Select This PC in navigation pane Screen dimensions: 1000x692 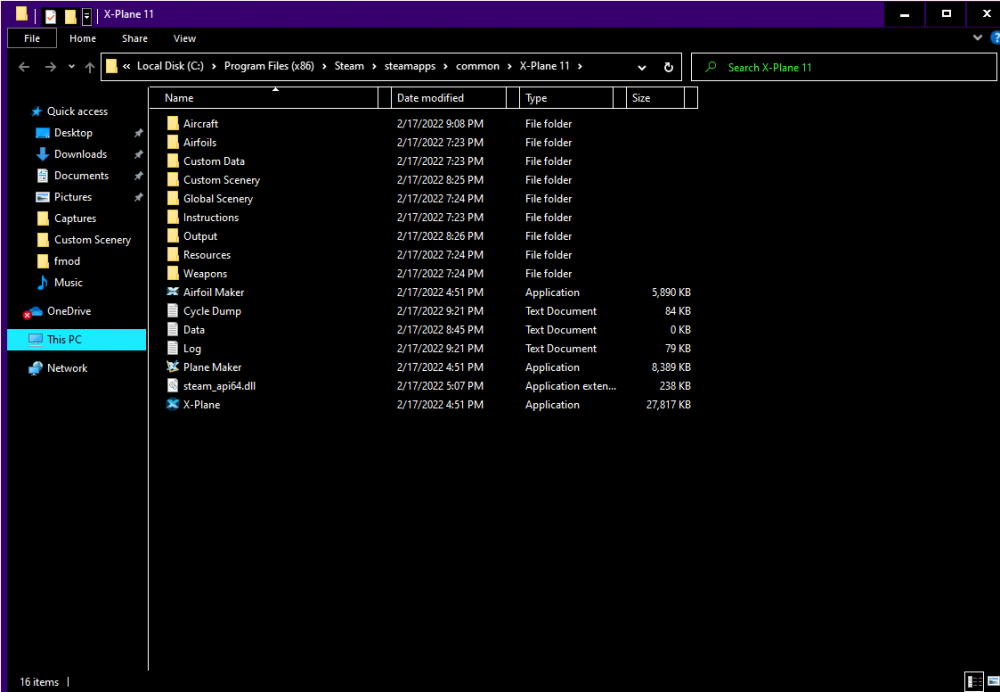[x=64, y=340]
